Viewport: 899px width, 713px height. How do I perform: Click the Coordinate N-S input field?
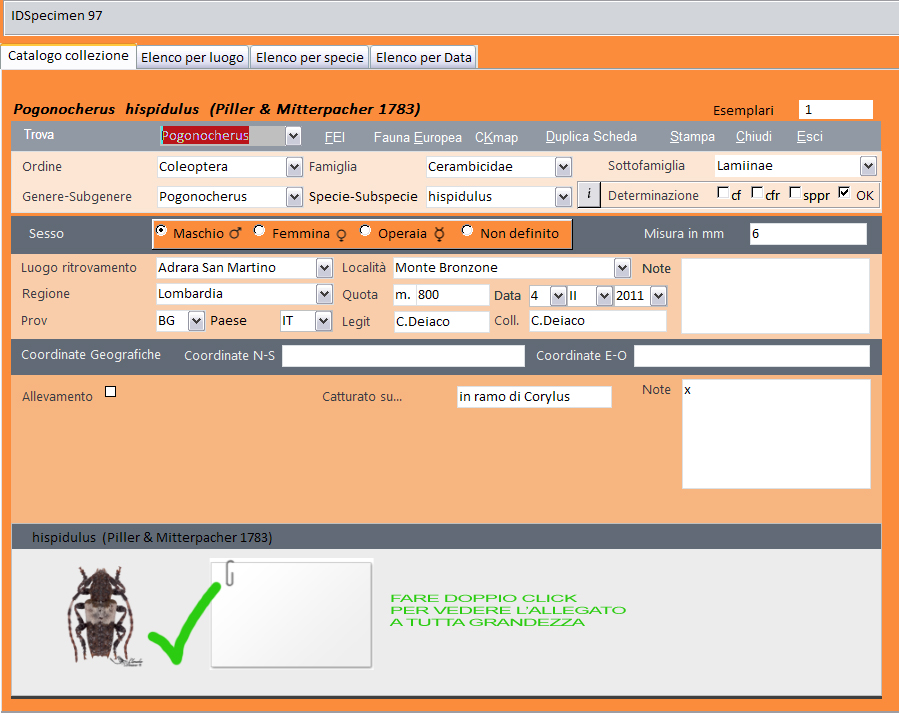[403, 356]
